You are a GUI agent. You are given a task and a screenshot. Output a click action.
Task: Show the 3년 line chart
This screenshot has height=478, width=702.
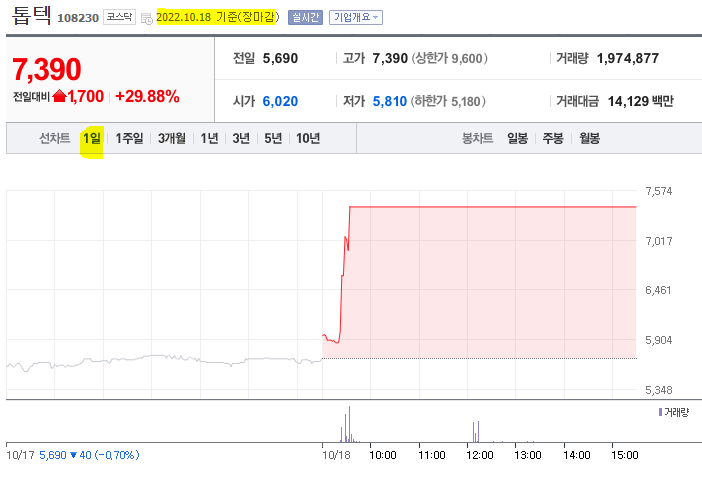point(241,138)
